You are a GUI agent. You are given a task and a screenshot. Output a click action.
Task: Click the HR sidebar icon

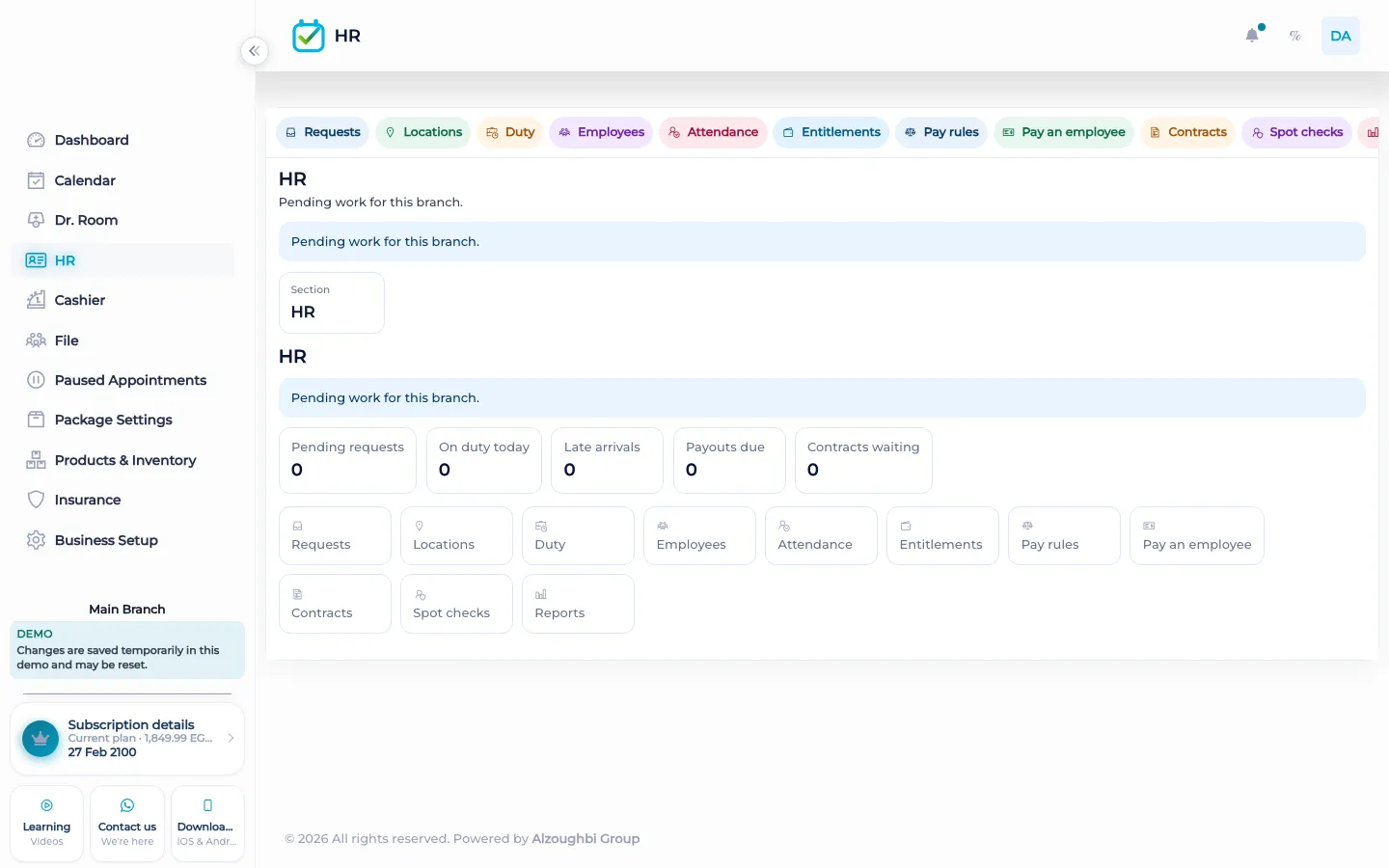pos(36,260)
